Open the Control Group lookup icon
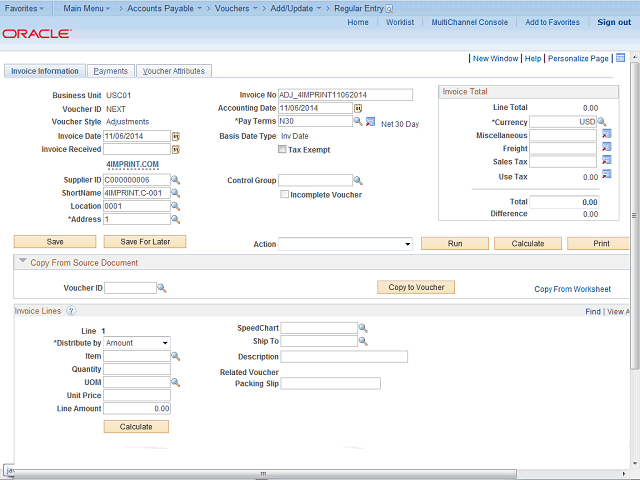The image size is (640, 480). tap(358, 181)
